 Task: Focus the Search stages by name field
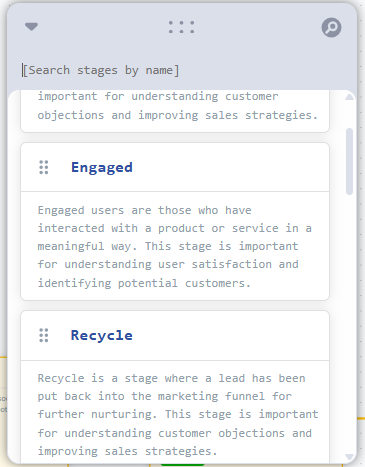(x=100, y=70)
